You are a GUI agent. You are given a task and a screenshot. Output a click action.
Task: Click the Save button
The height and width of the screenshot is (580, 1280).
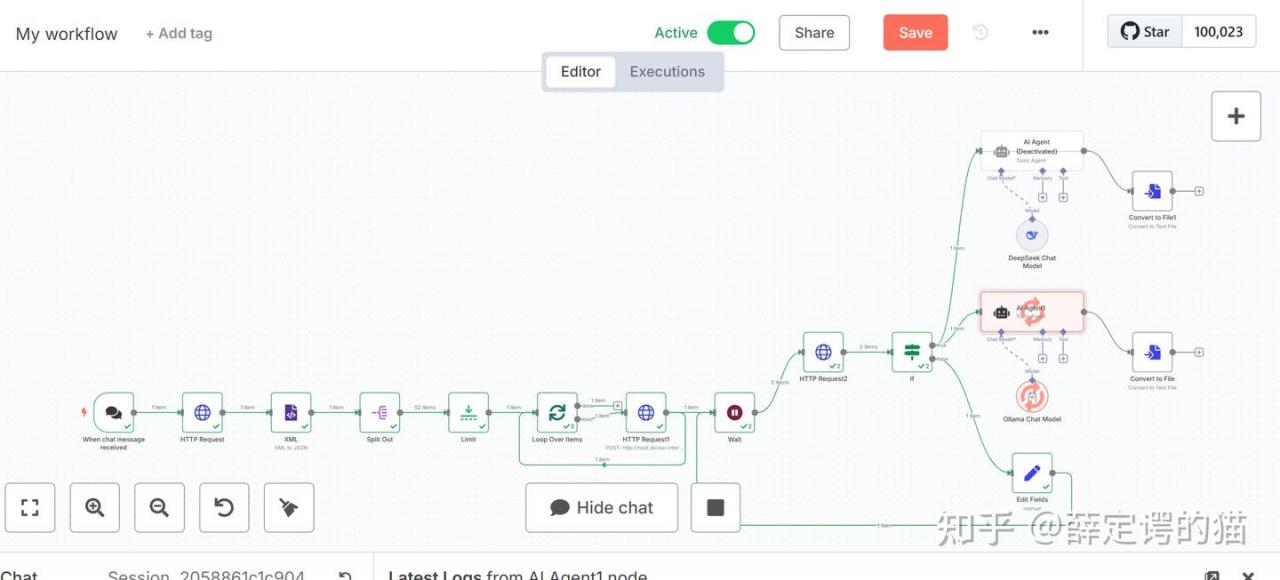pos(915,33)
